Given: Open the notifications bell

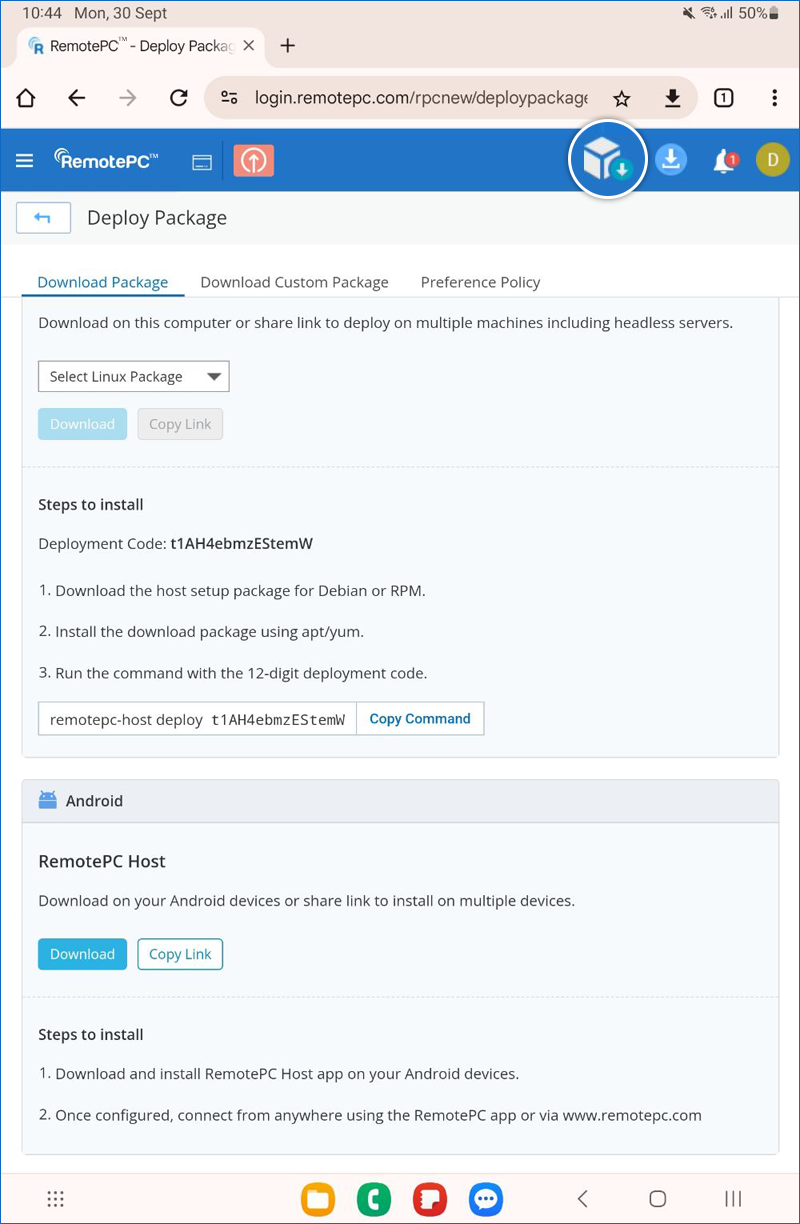Looking at the screenshot, I should click(x=723, y=160).
